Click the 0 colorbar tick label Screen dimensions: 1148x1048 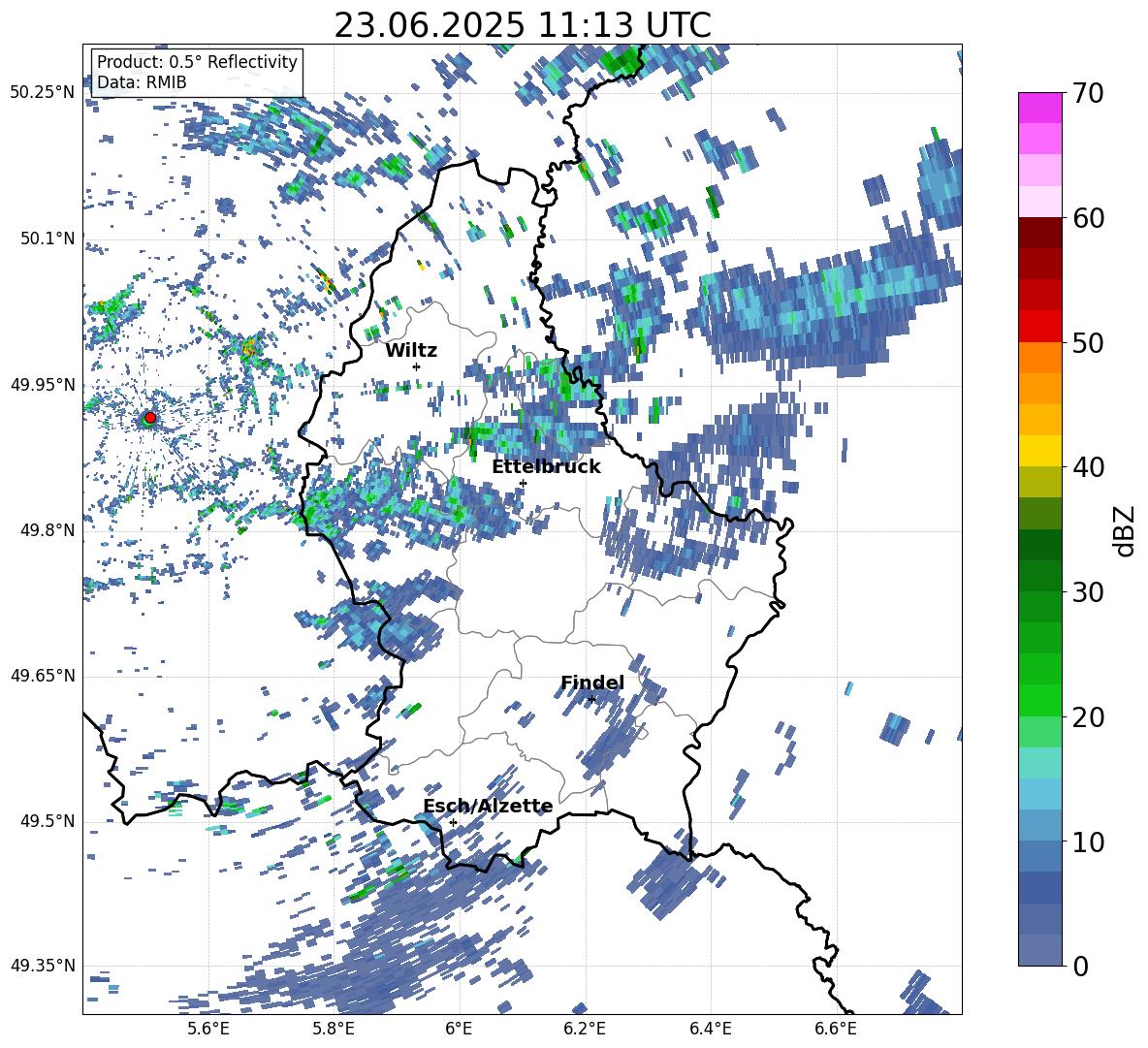pos(1080,967)
